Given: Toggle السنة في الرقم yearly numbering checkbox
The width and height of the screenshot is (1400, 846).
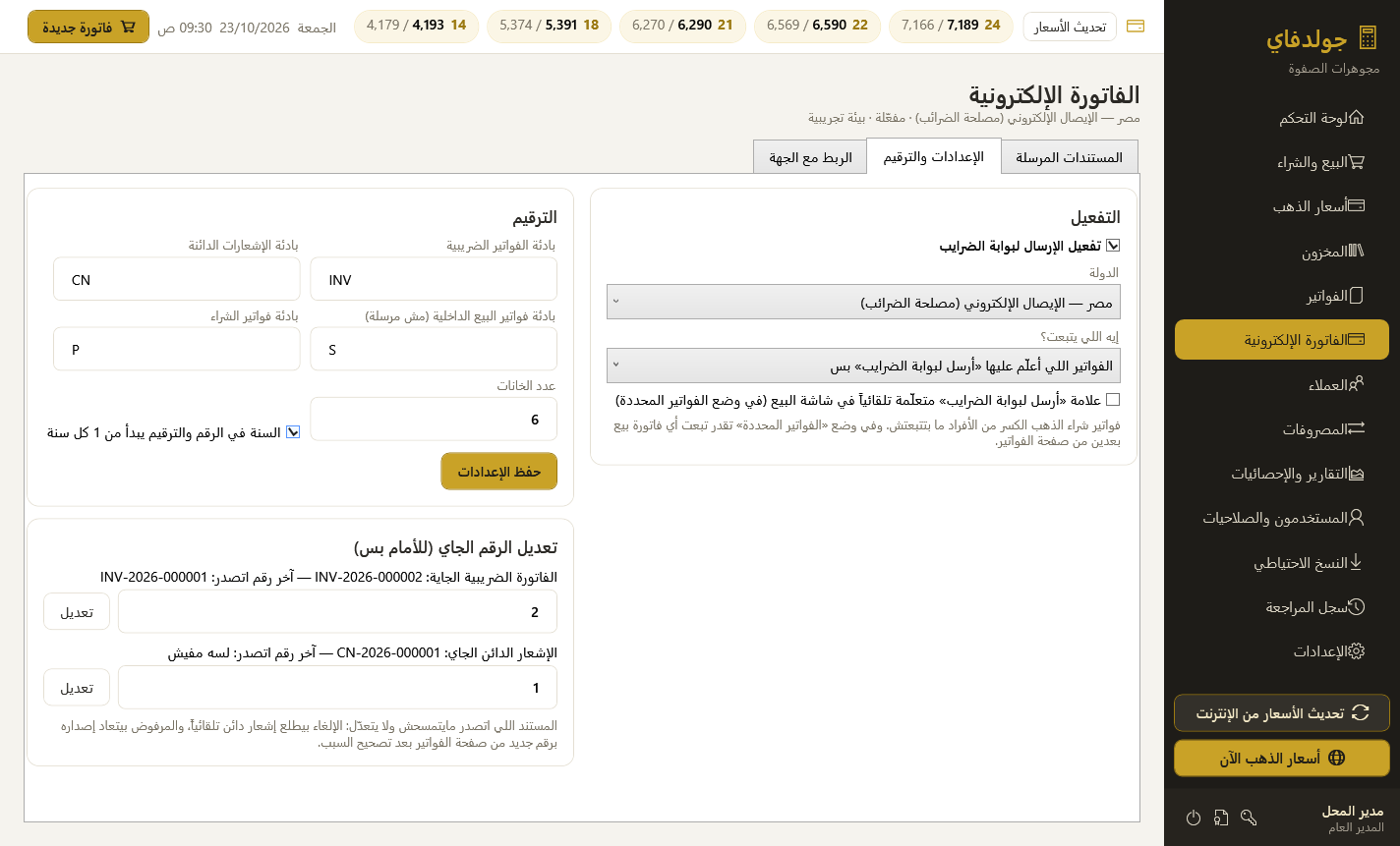Looking at the screenshot, I should tap(293, 432).
